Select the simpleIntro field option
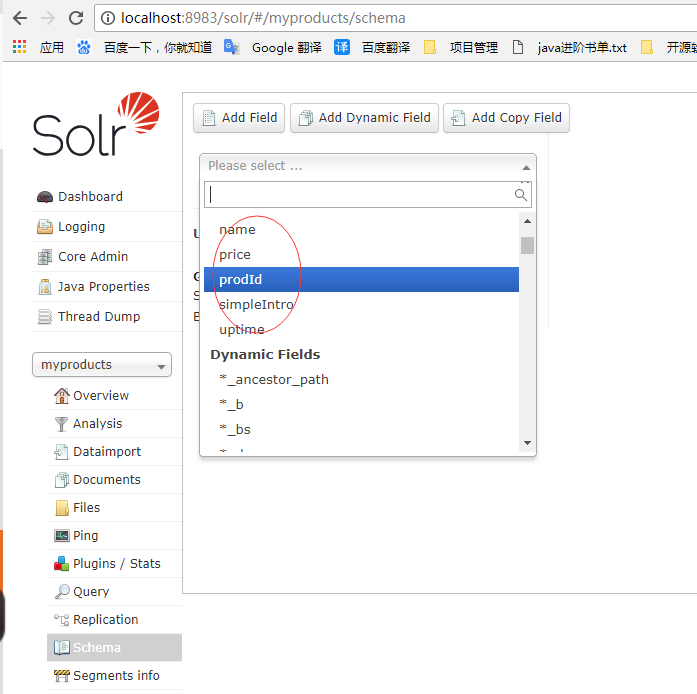The height and width of the screenshot is (694, 697). click(361, 305)
